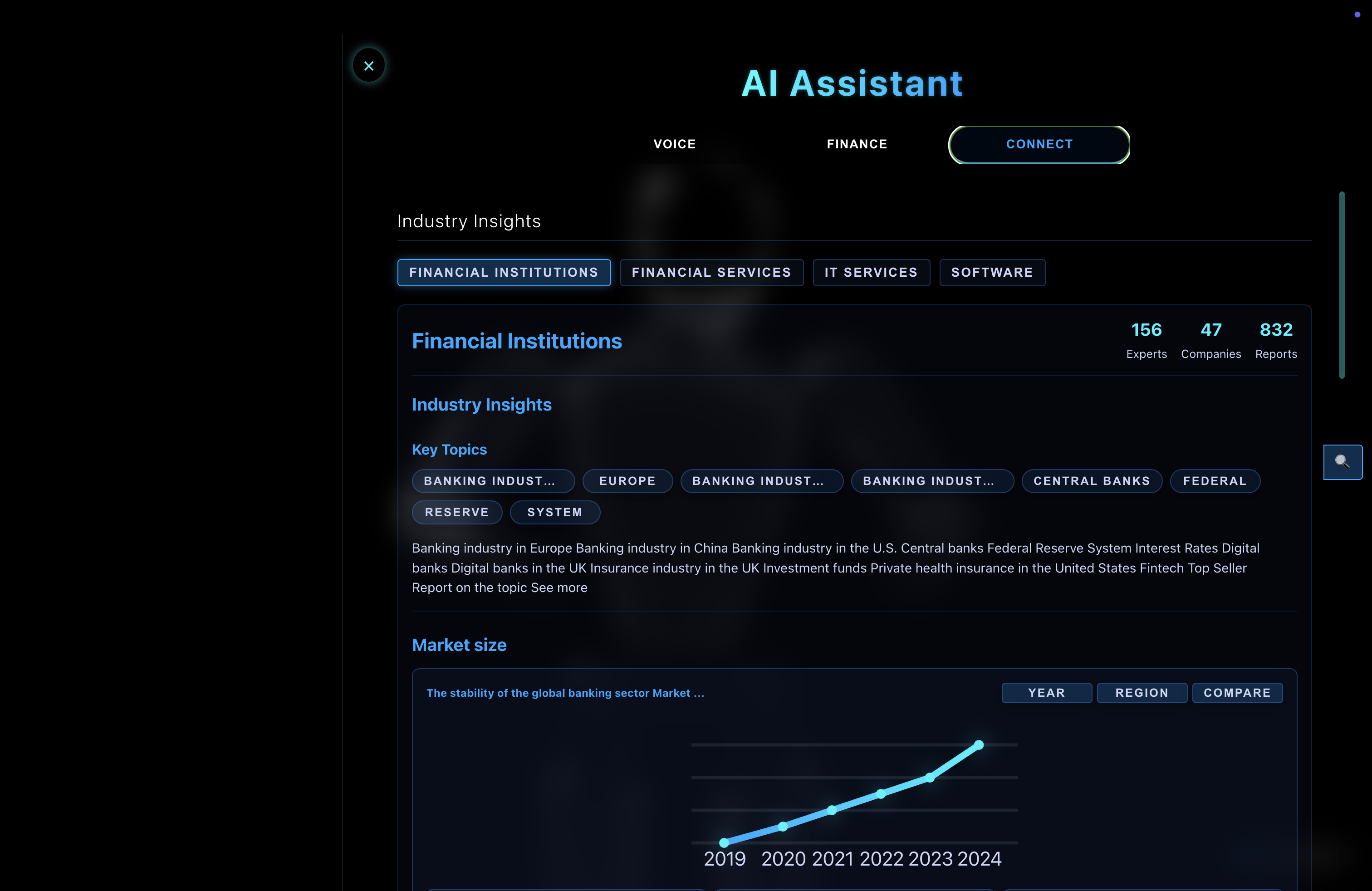Click the Reserve topic chip
Screen dimensions: 1372x891
(456, 512)
